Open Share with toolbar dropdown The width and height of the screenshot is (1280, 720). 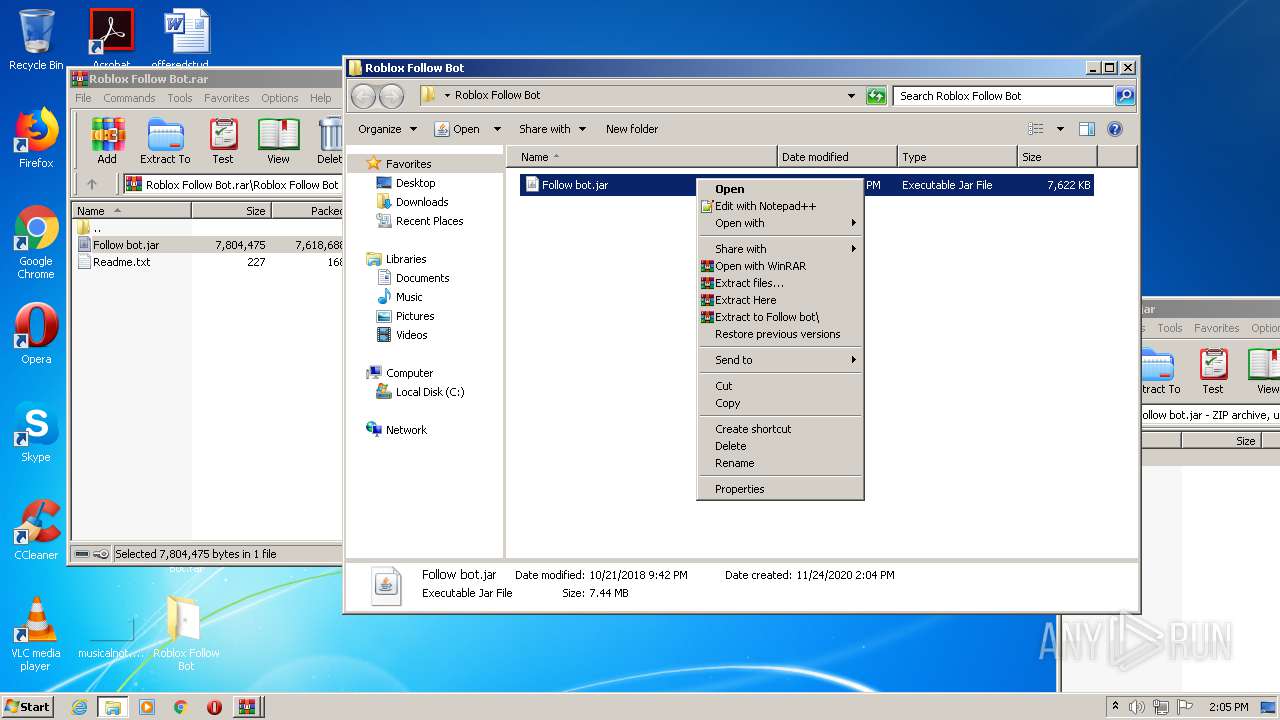552,129
